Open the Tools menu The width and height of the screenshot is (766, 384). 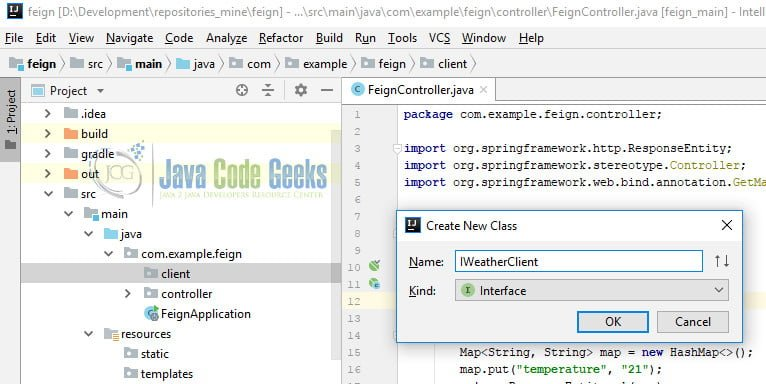(x=402, y=38)
